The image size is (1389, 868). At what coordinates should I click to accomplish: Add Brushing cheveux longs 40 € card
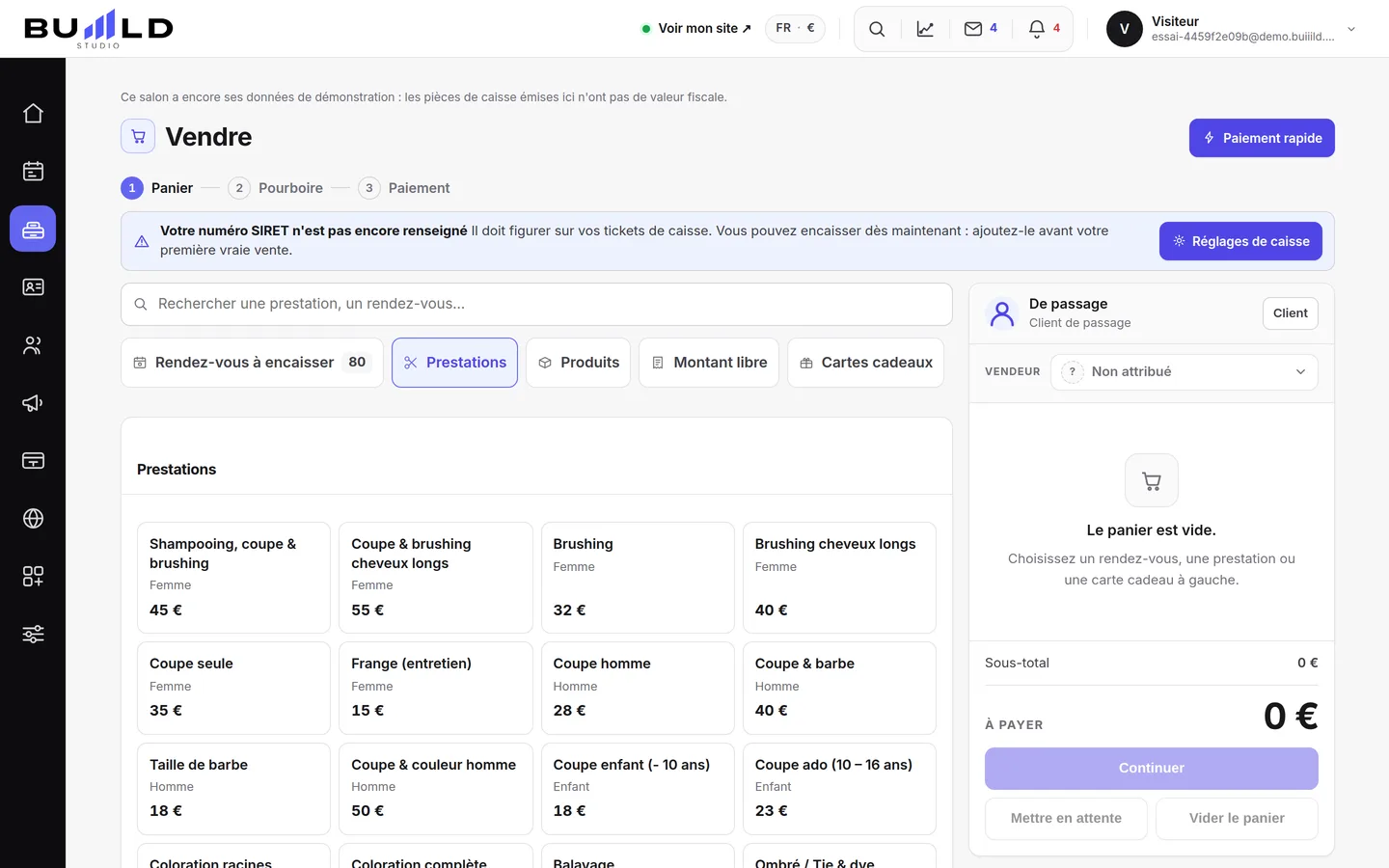point(839,578)
